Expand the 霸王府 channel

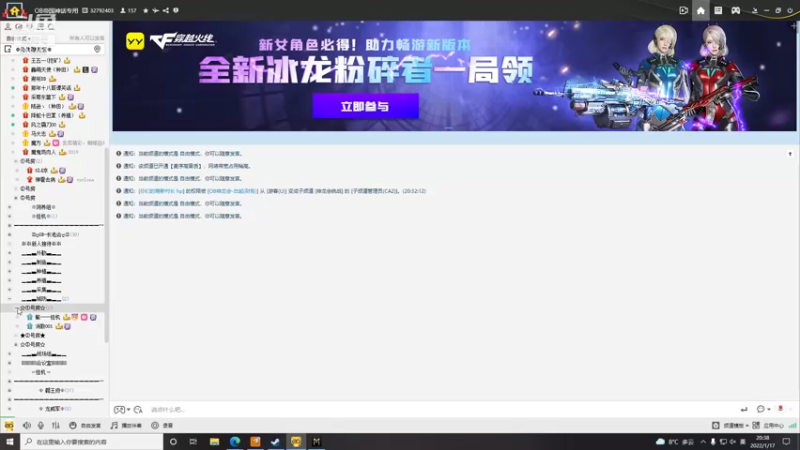pos(9,390)
